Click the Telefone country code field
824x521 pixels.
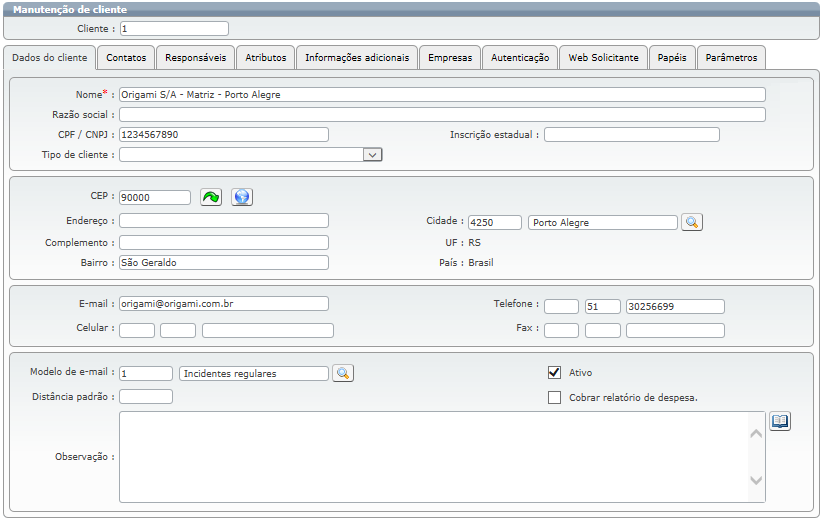[x=561, y=307]
